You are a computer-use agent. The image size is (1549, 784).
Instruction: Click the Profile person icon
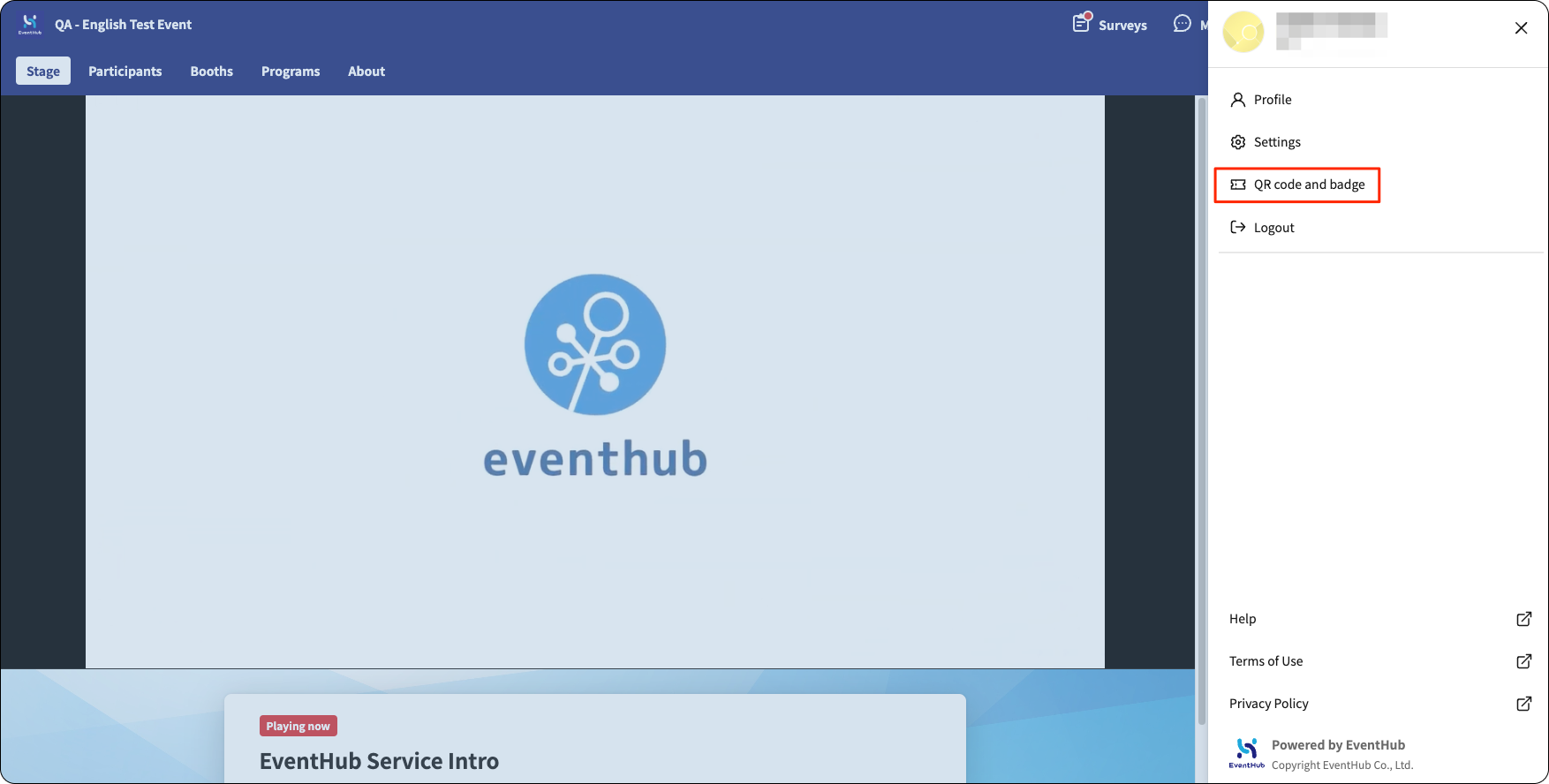click(x=1238, y=100)
